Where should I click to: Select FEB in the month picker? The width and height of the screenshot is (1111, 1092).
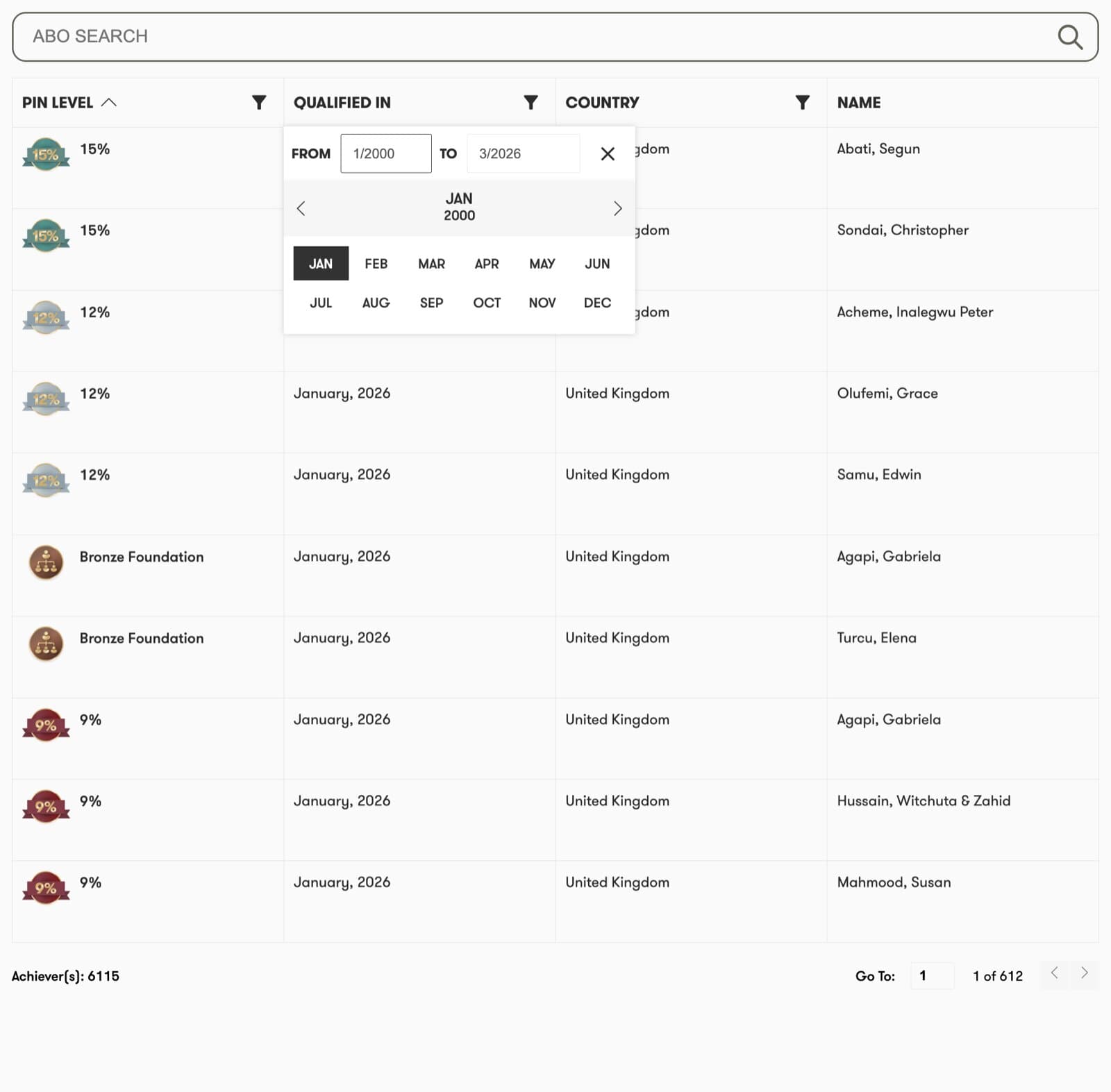(376, 264)
